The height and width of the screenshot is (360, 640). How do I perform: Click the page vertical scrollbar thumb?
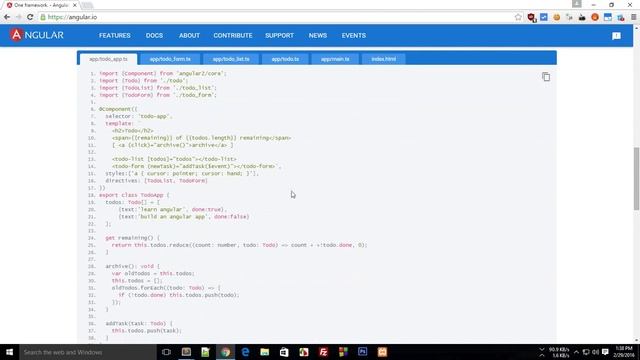636,179
